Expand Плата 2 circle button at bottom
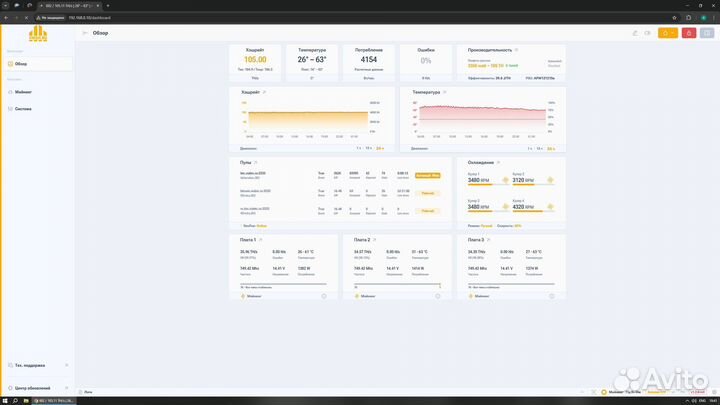 pos(438,296)
